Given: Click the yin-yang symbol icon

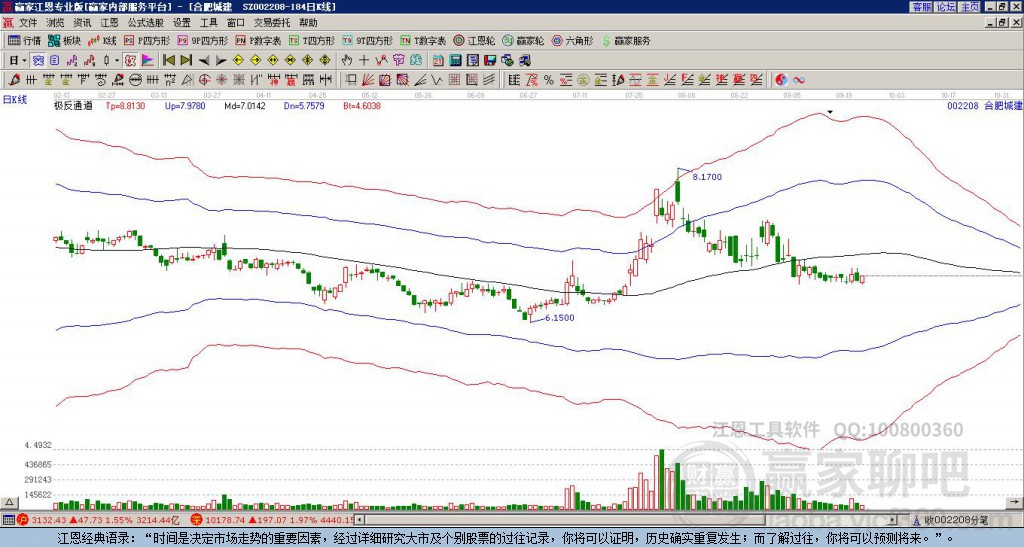Looking at the screenshot, I should [x=781, y=80].
